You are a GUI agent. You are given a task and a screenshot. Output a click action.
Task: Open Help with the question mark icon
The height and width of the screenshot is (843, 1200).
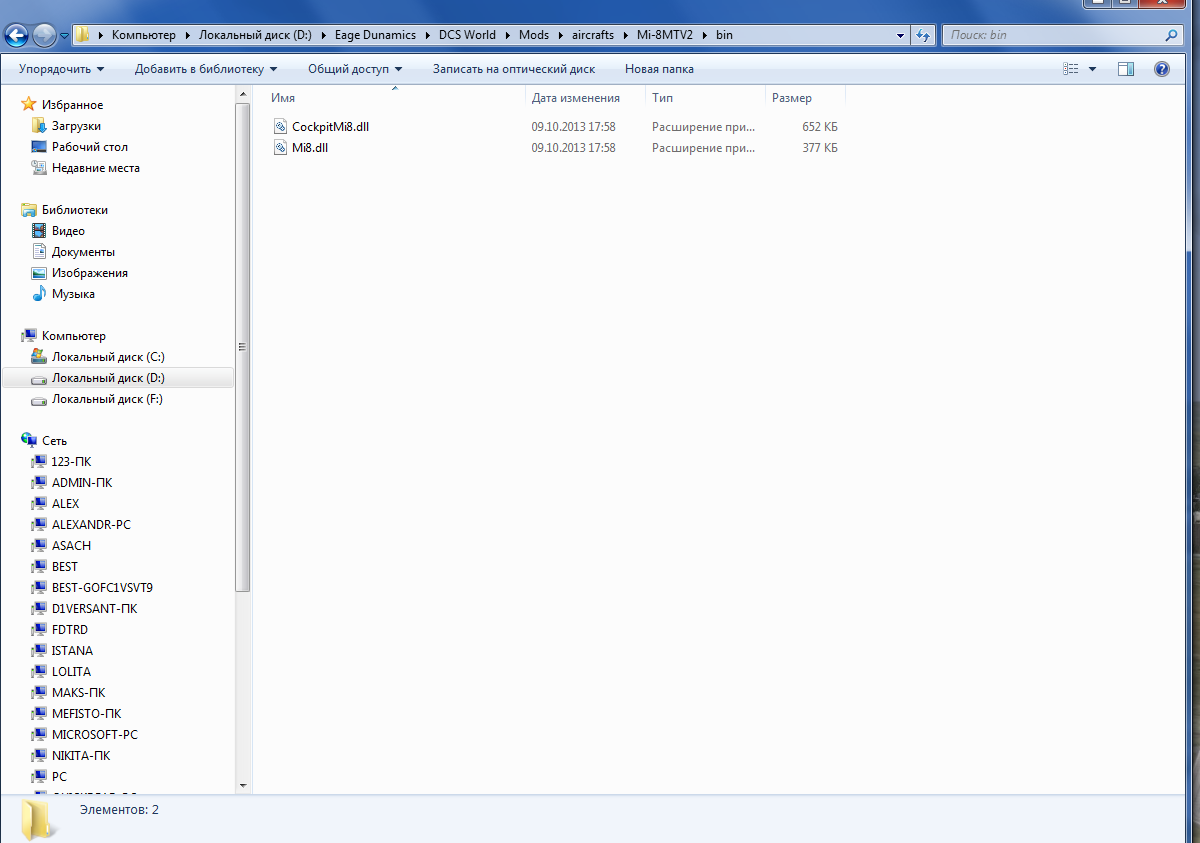pos(1162,69)
